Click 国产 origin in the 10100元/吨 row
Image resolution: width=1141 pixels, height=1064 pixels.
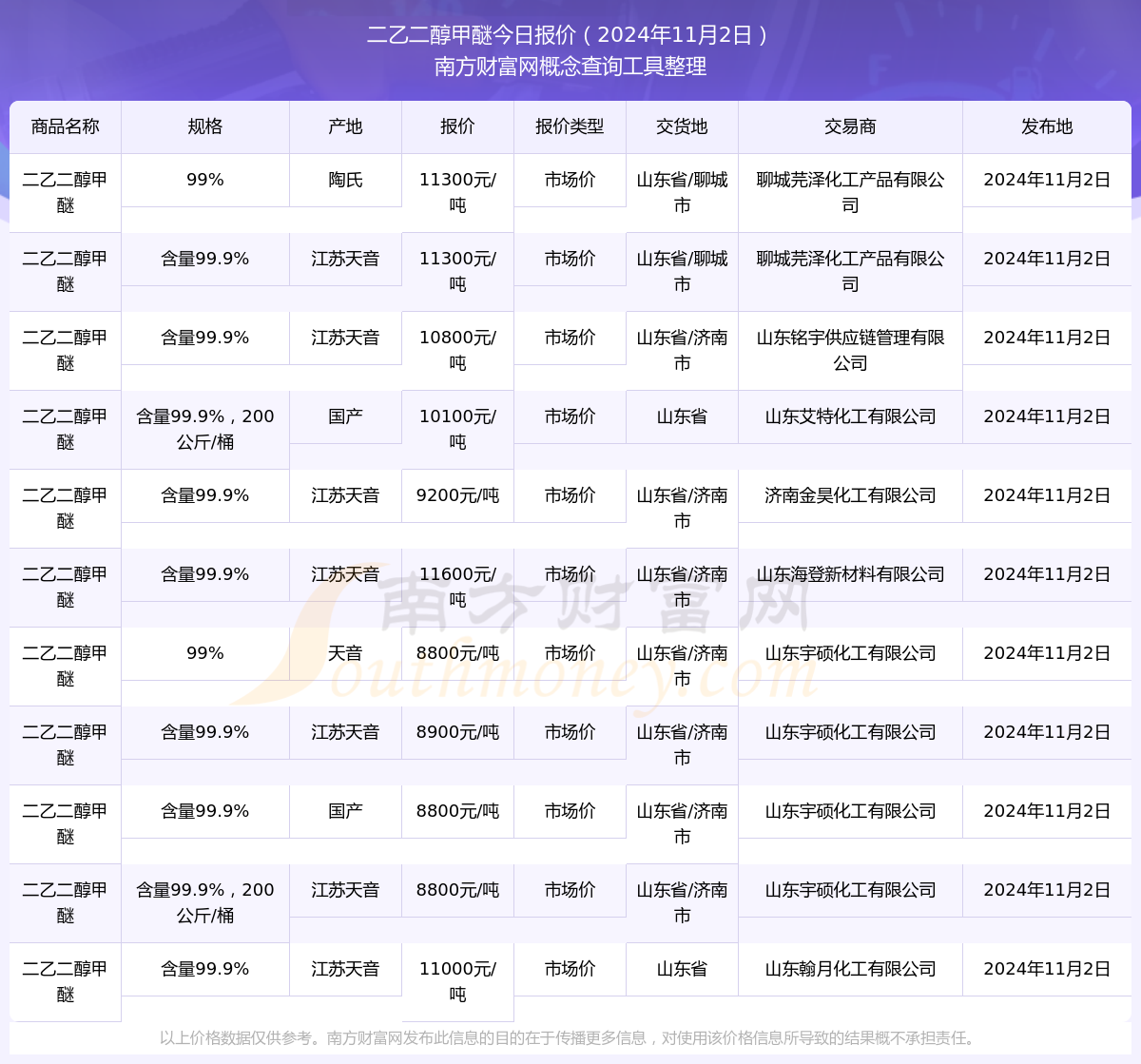tap(345, 416)
